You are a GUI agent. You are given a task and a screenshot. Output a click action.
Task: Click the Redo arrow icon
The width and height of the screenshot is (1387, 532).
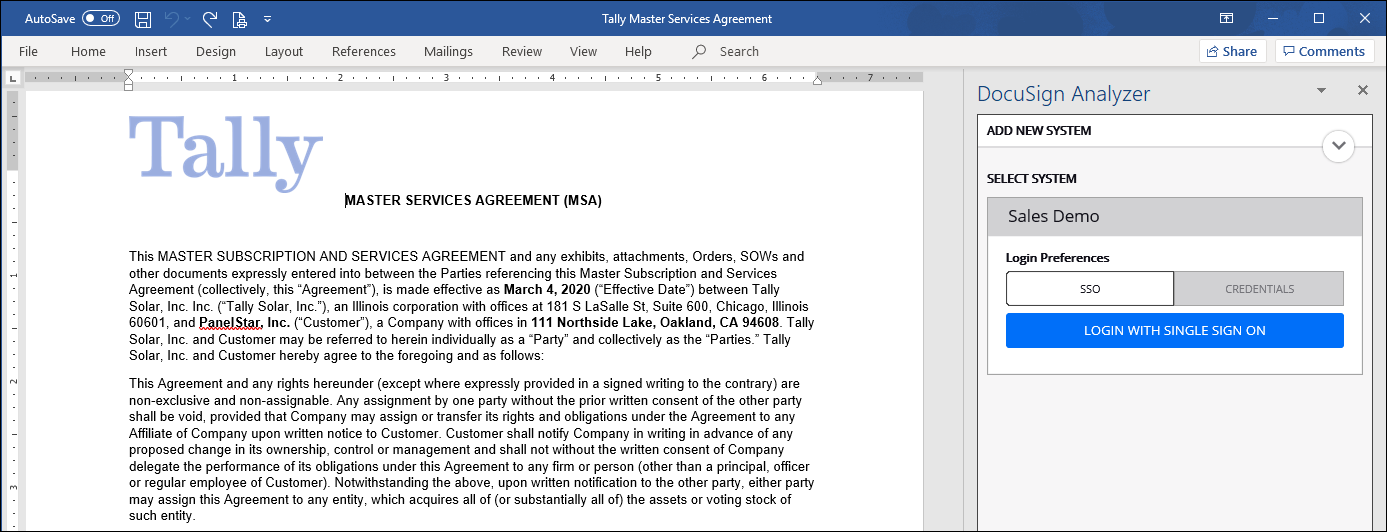tap(209, 19)
